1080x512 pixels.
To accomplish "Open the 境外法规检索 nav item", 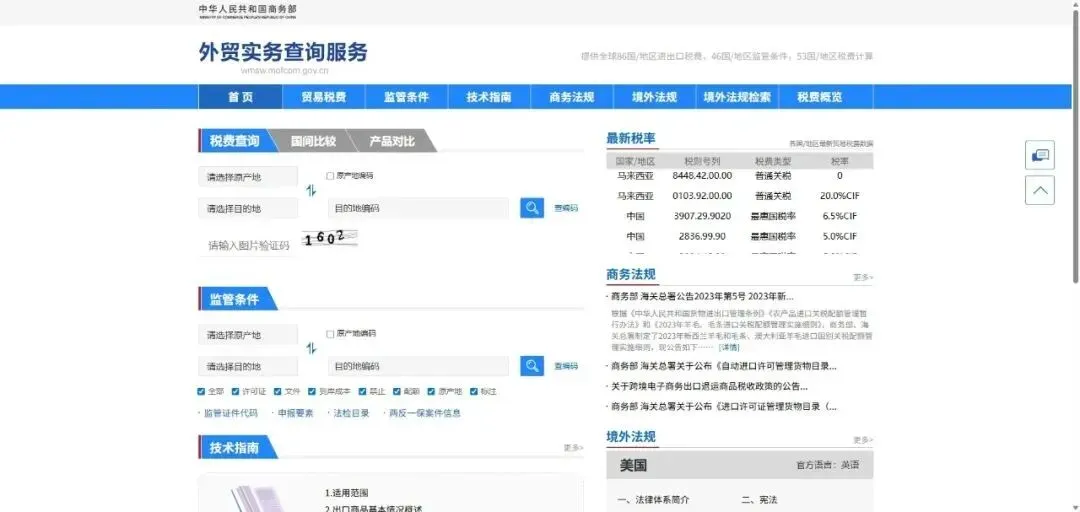I will coord(737,97).
